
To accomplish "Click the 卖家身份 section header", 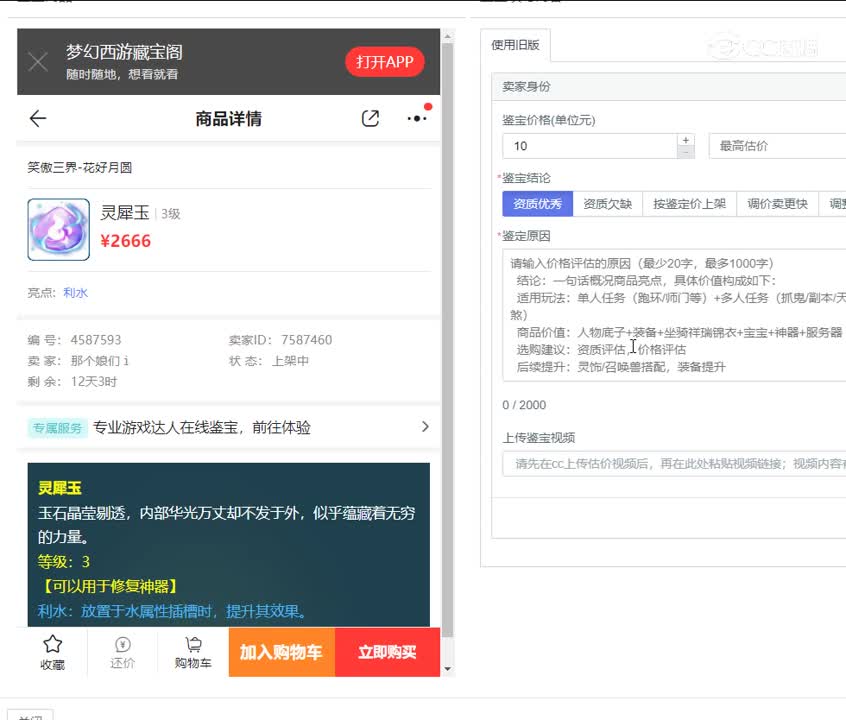I will pos(668,86).
